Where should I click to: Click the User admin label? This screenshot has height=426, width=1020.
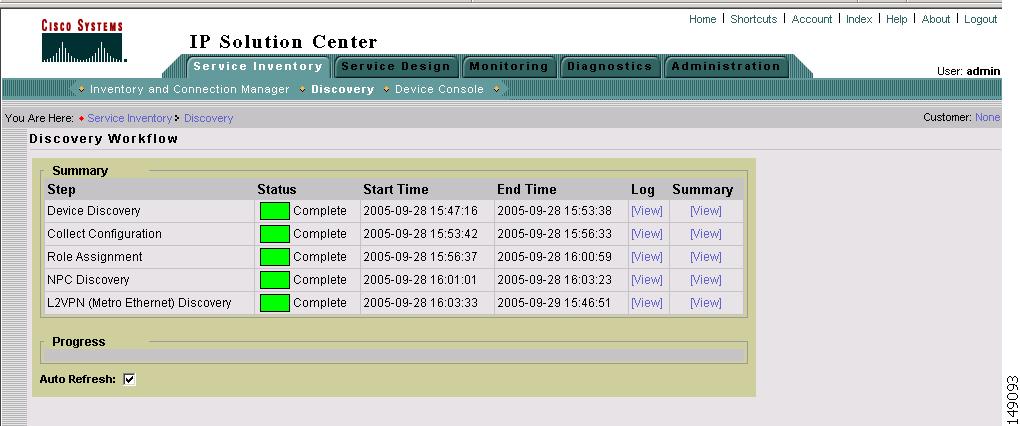coord(968,71)
